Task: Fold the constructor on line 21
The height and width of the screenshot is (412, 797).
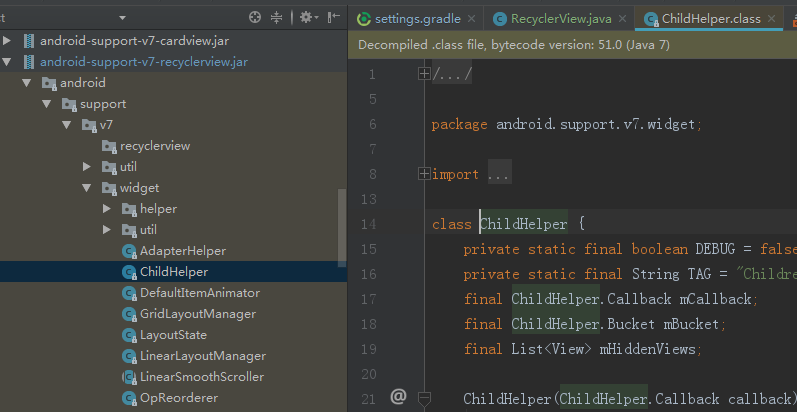Action: (424, 397)
